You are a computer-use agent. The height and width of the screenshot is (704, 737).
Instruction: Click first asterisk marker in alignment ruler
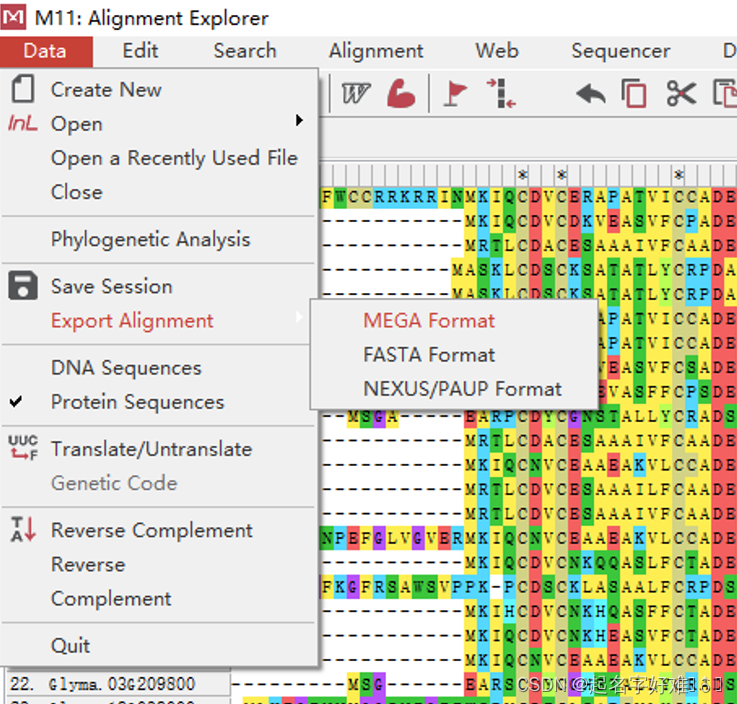522,175
